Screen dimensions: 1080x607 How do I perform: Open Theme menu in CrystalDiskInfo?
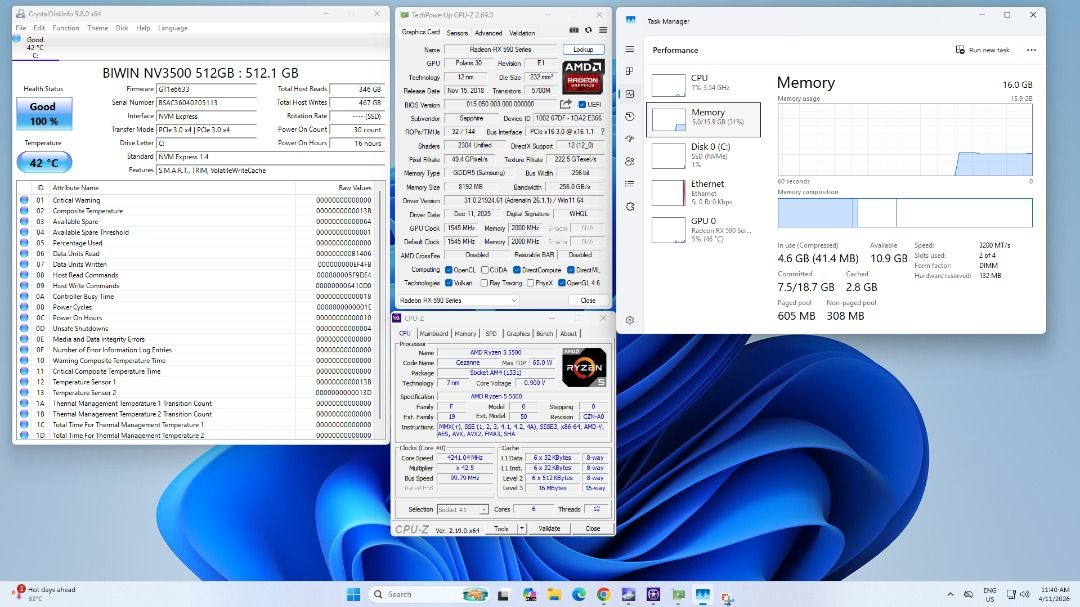pyautogui.click(x=97, y=28)
